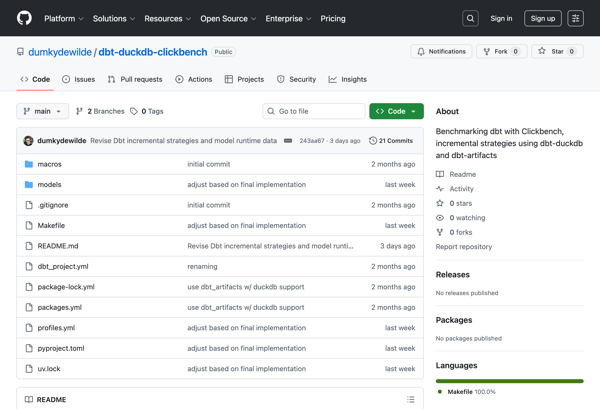Click the Go to file search field

[x=313, y=111]
